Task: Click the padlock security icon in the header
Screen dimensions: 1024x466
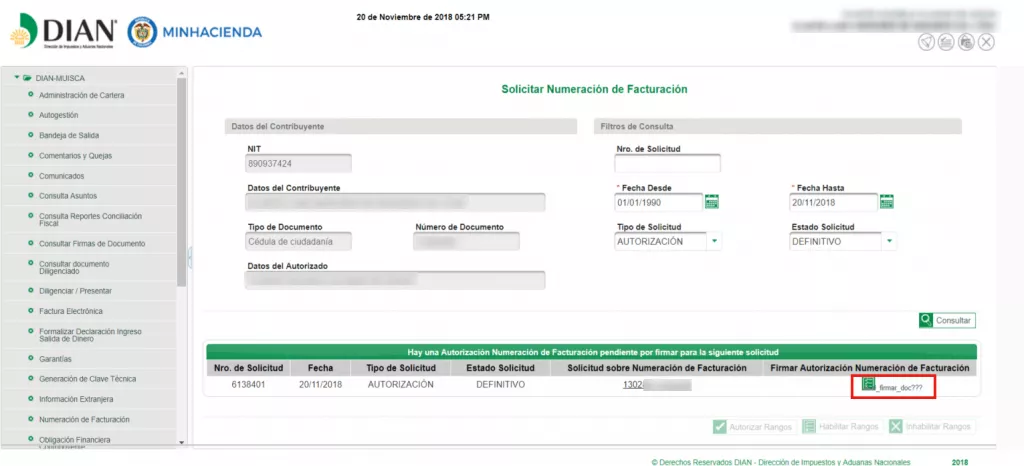Action: point(967,42)
